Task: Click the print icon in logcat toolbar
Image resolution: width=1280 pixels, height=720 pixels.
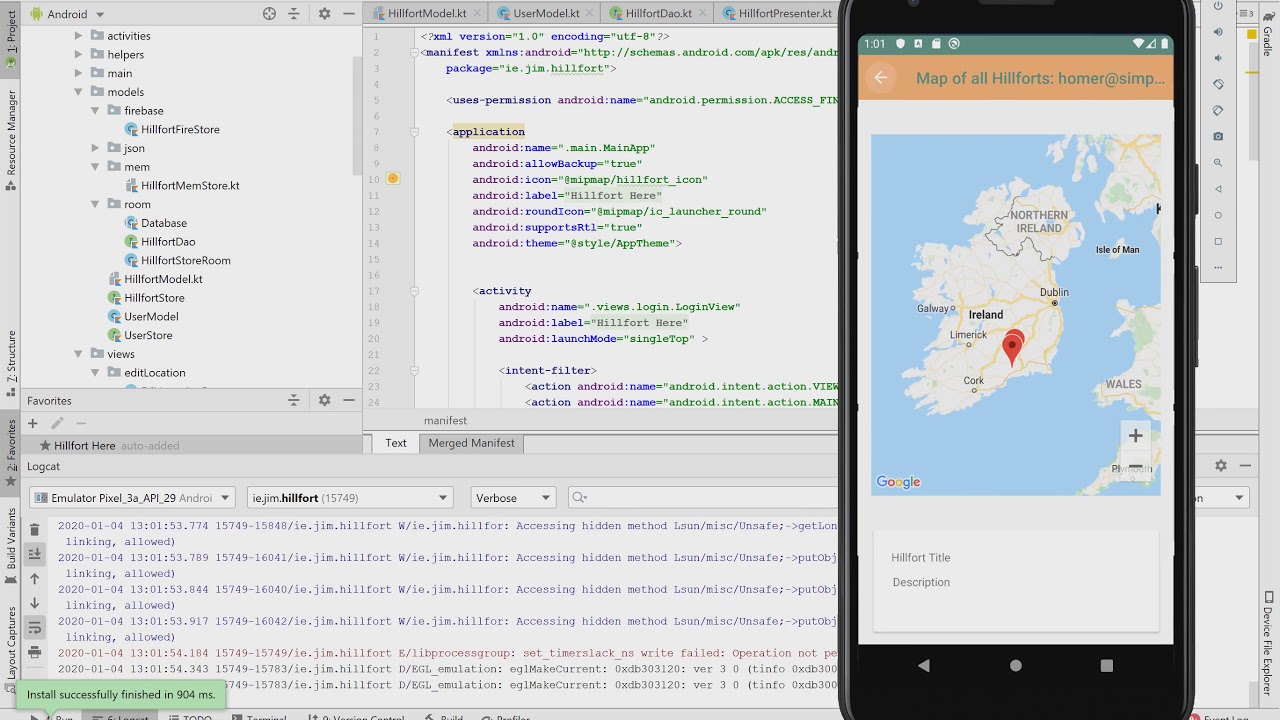Action: click(x=34, y=652)
